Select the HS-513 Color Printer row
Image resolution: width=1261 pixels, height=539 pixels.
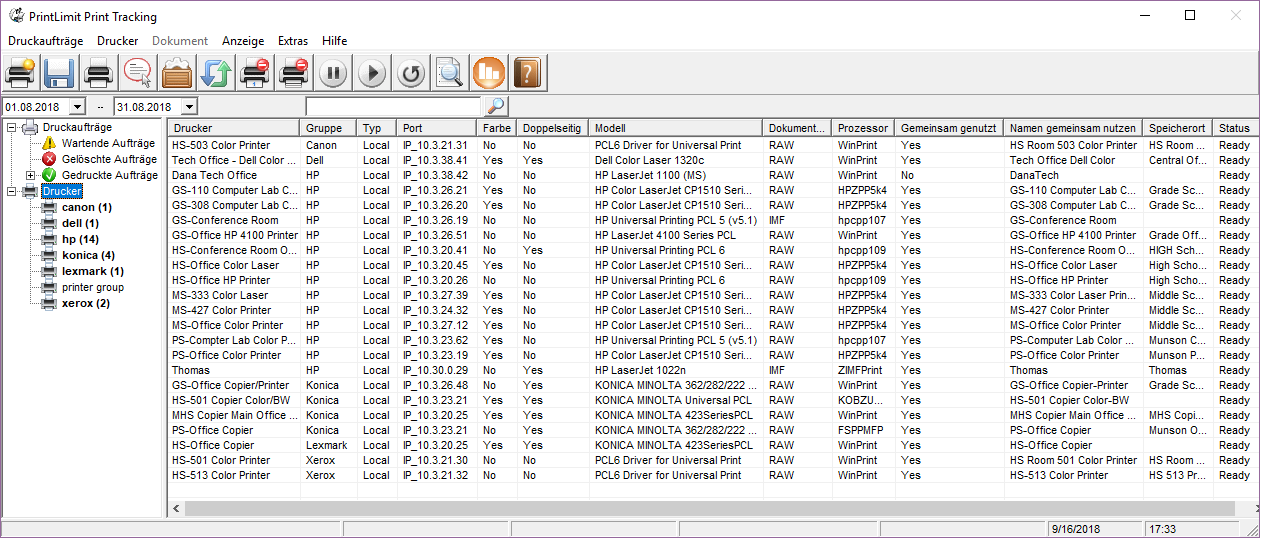(x=712, y=475)
